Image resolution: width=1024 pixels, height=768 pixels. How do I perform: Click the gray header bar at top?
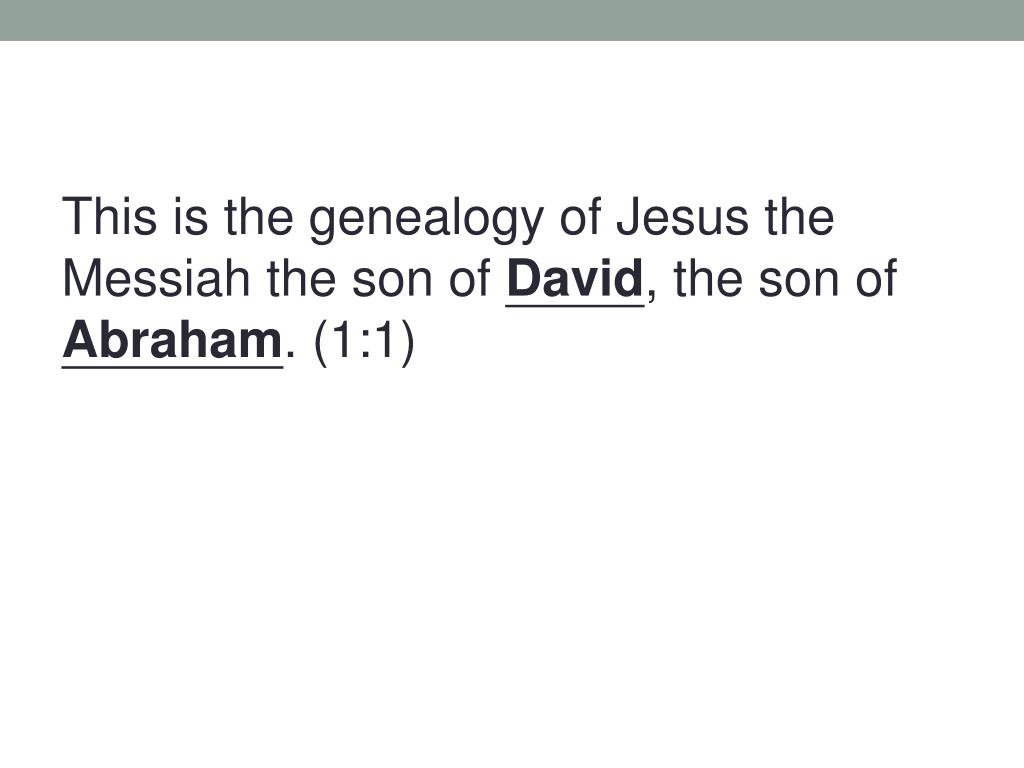click(512, 20)
